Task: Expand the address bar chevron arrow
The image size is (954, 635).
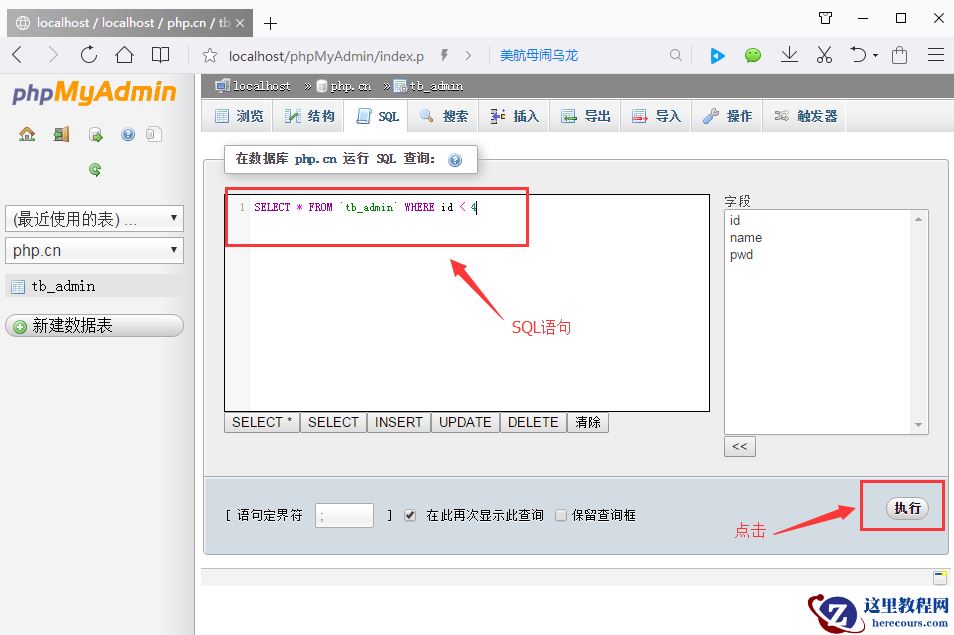Action: (468, 55)
